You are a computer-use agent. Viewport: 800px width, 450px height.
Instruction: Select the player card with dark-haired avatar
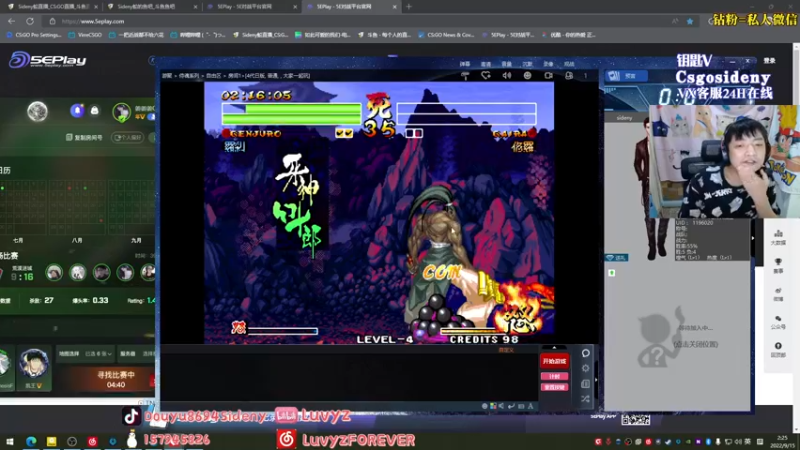(x=34, y=368)
